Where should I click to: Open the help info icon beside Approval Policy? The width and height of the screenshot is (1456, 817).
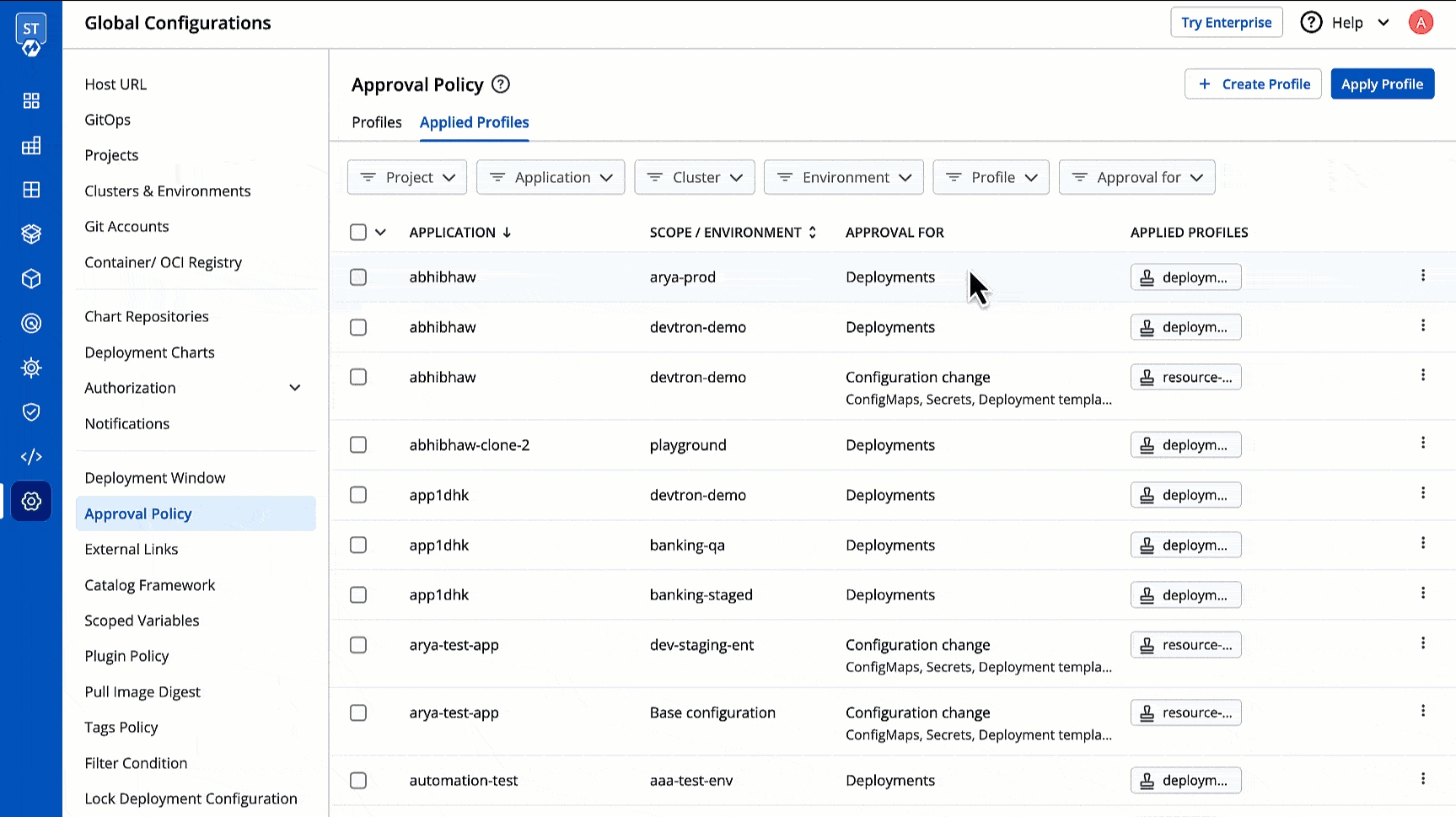click(501, 84)
